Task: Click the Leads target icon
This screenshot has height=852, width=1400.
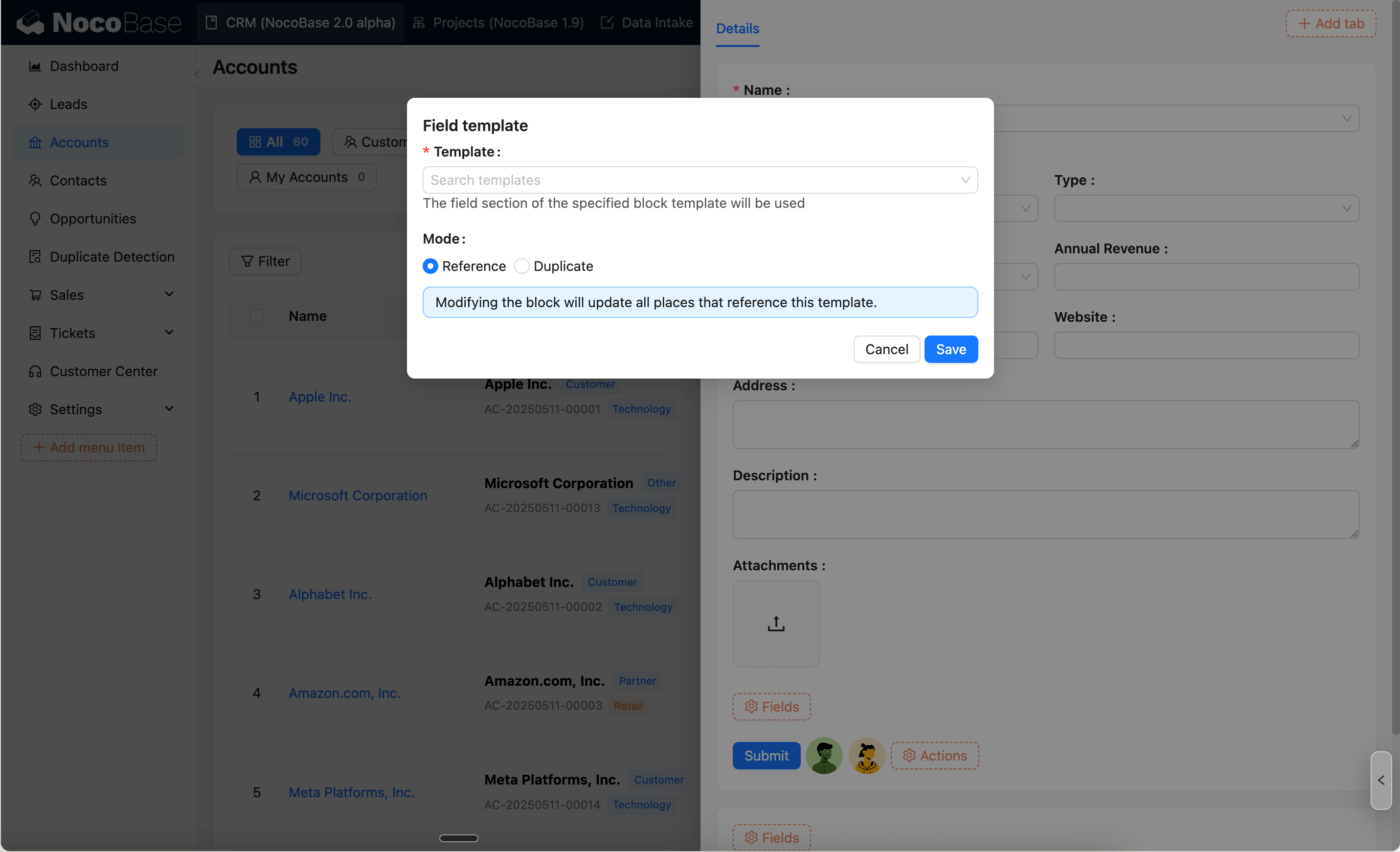Action: click(35, 105)
